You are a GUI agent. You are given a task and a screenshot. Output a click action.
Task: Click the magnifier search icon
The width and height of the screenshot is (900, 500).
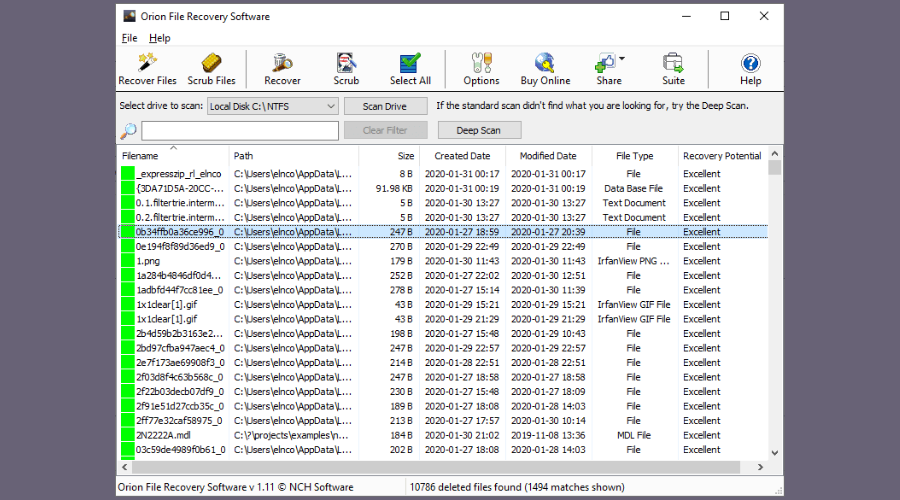(129, 131)
